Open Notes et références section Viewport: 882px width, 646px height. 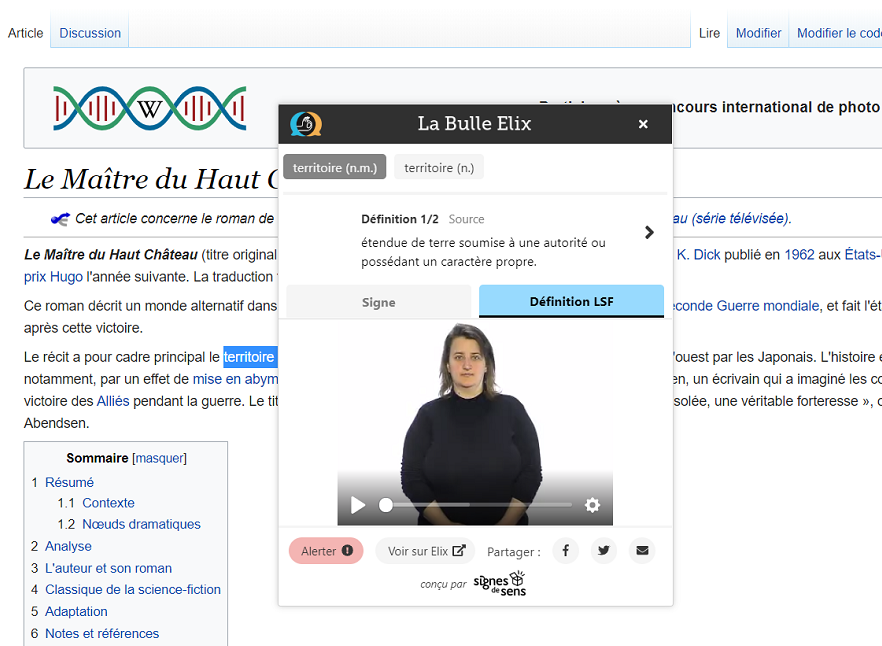click(102, 633)
